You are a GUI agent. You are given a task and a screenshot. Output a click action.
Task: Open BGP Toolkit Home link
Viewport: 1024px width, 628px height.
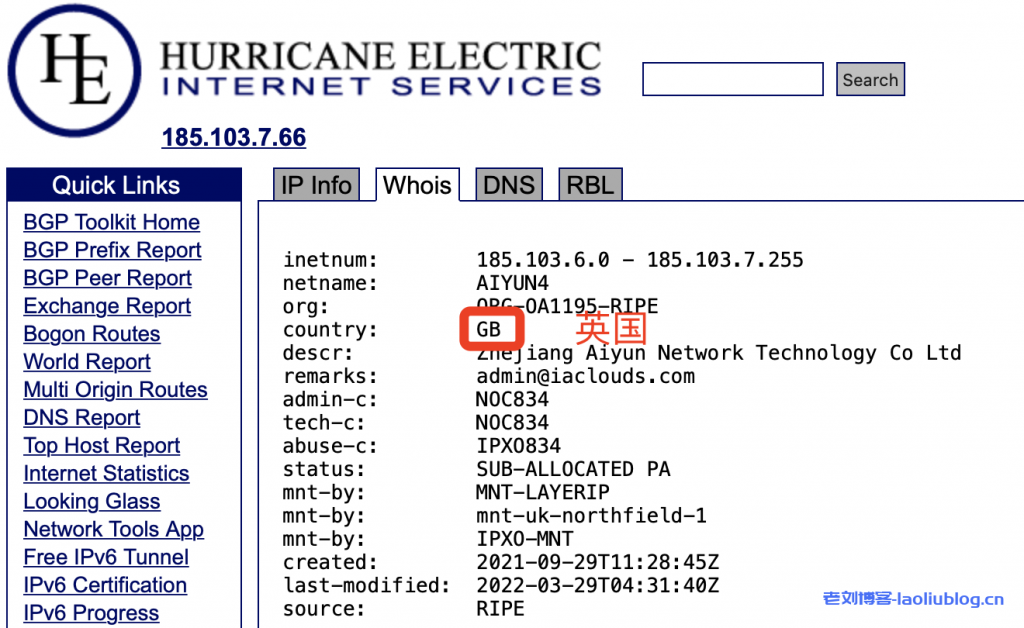[111, 223]
